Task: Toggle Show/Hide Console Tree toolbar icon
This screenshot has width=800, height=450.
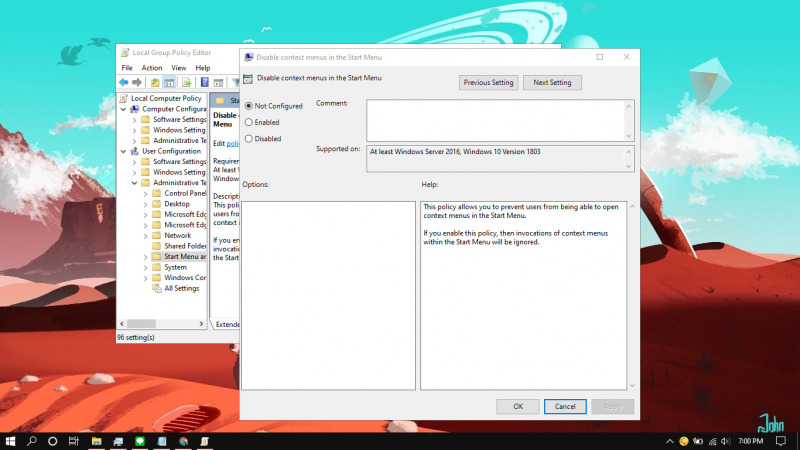Action: (x=169, y=82)
